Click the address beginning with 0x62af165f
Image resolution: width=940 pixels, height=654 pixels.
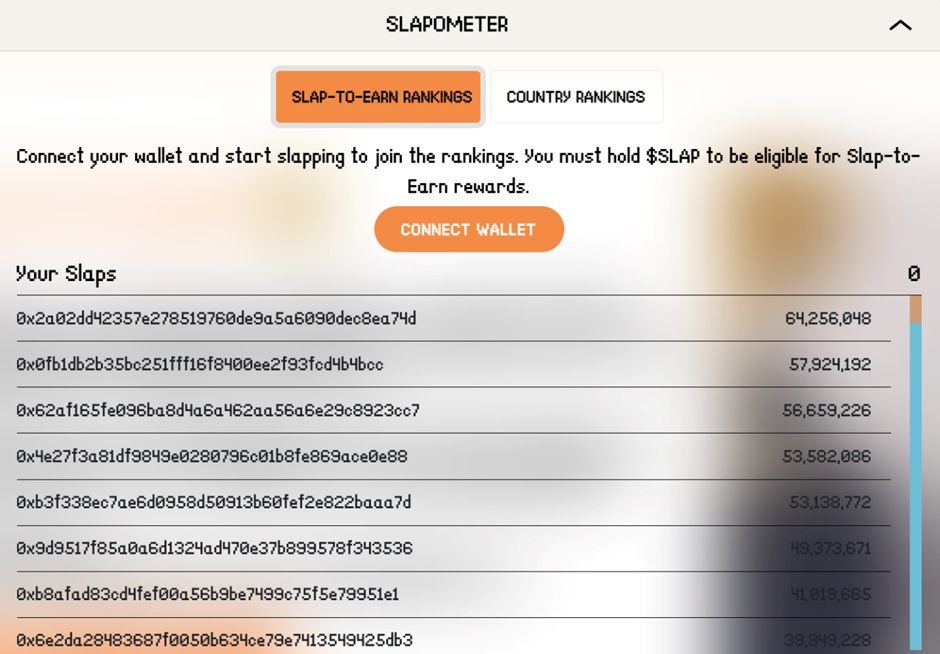click(218, 411)
